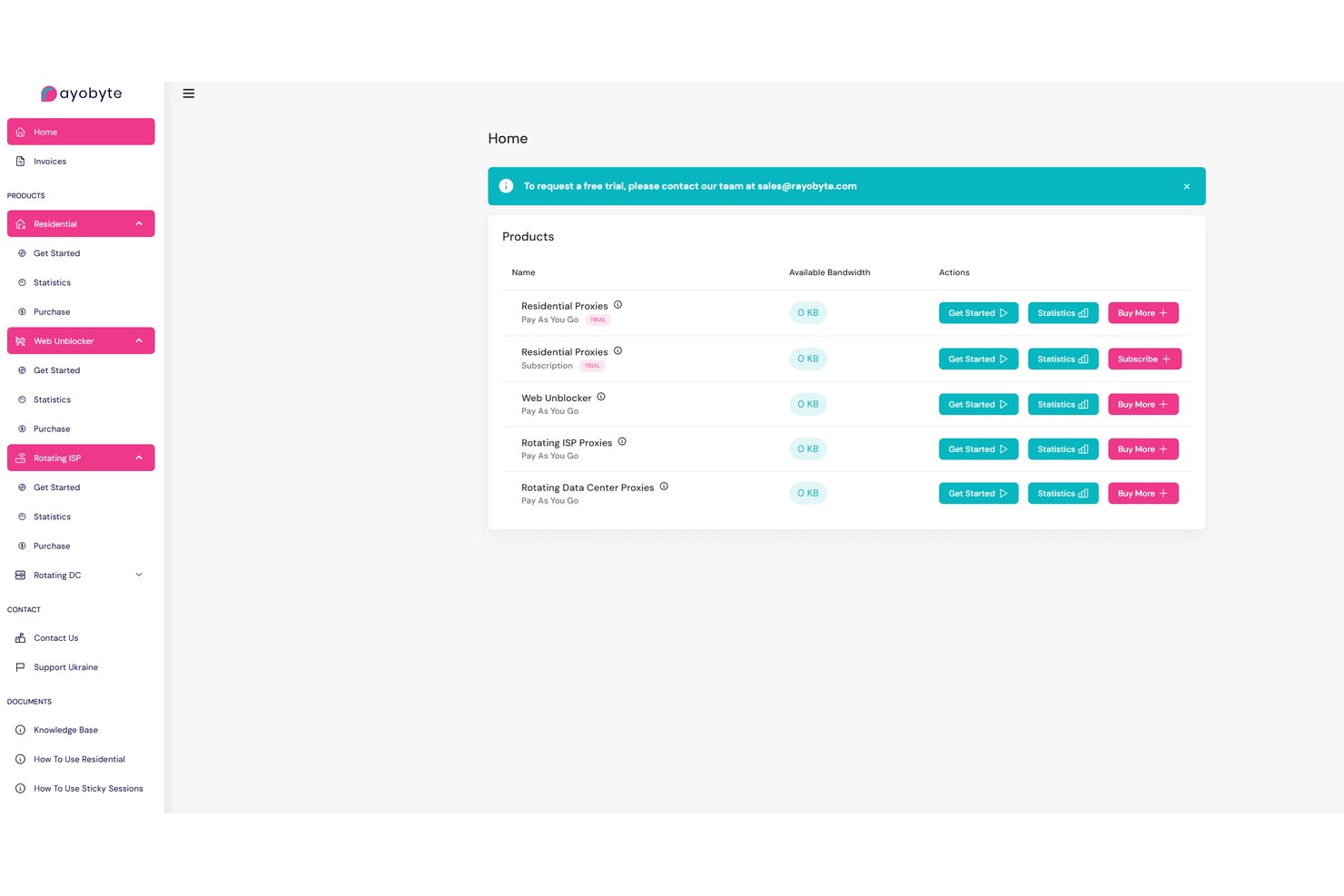Get Started for Residential Proxies Pay As You Go
This screenshot has width=1344, height=896.
[978, 313]
